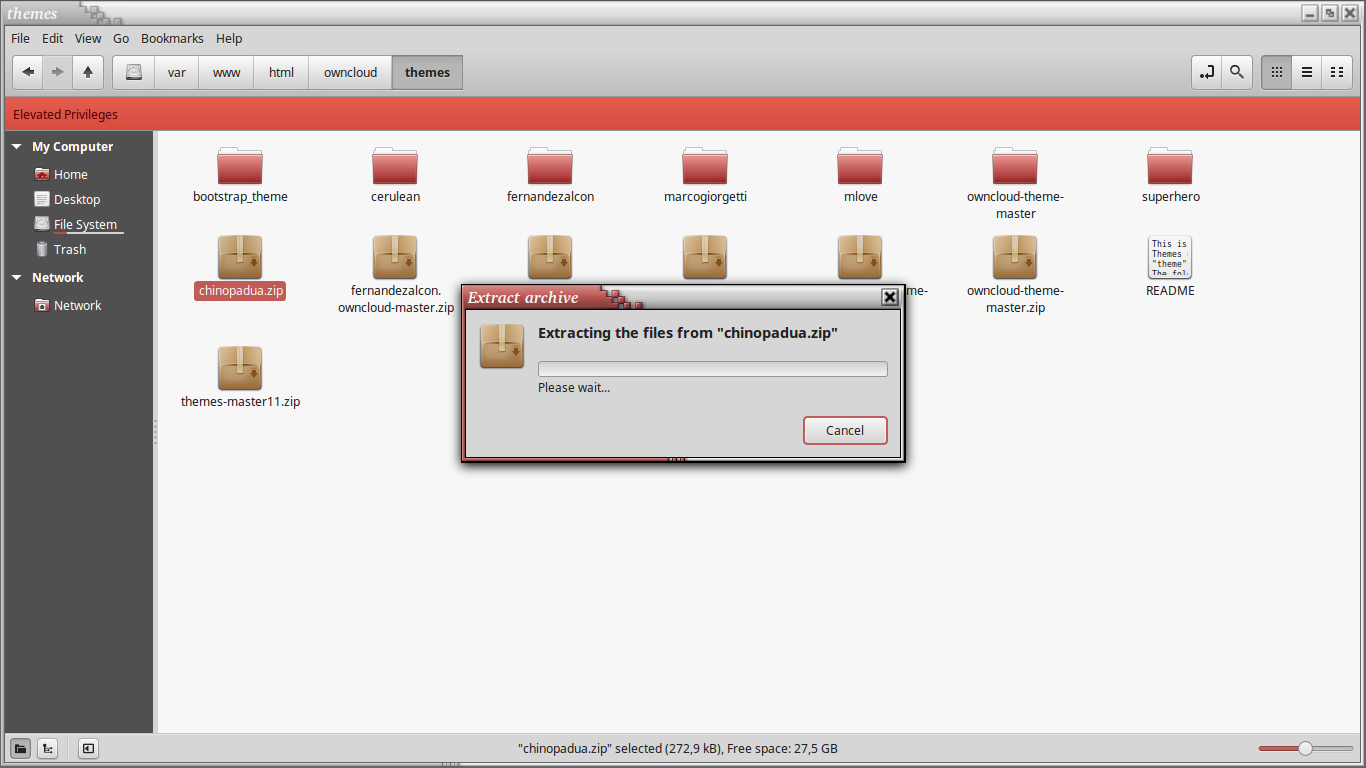The image size is (1366, 768).
Task: Open the Help menu
Action: click(229, 38)
